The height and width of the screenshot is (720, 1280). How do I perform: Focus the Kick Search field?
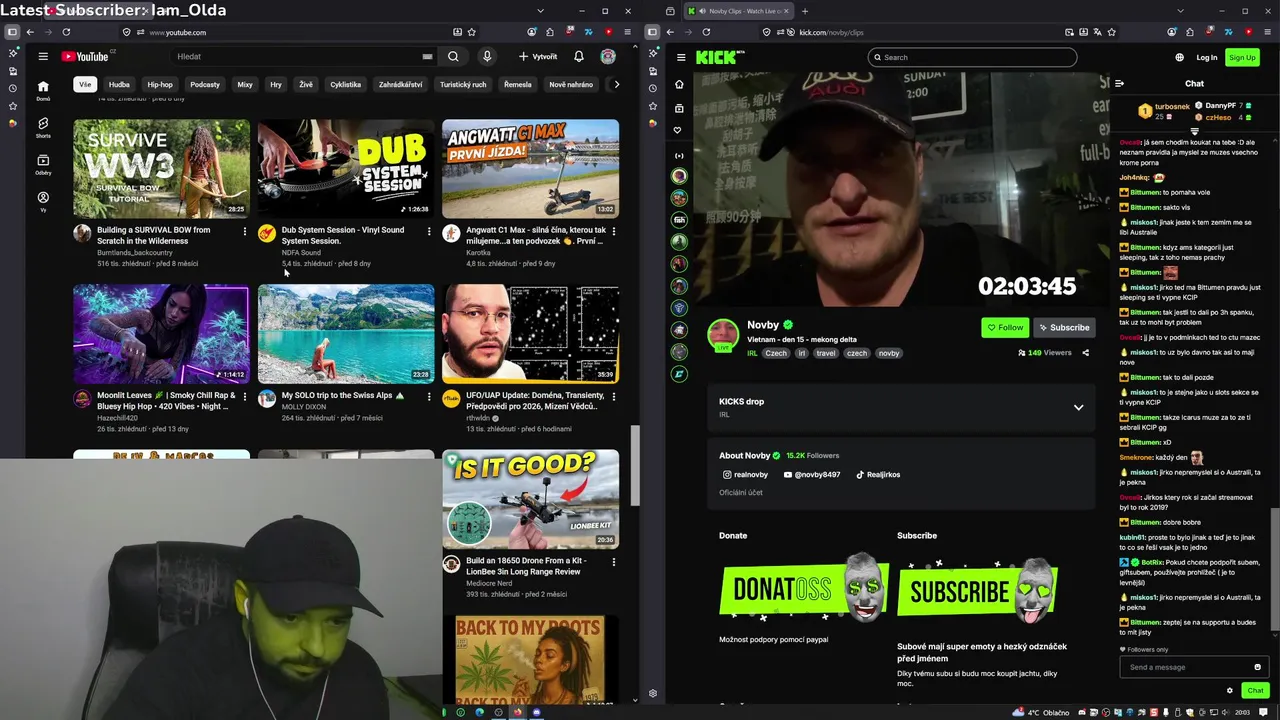coord(972,57)
